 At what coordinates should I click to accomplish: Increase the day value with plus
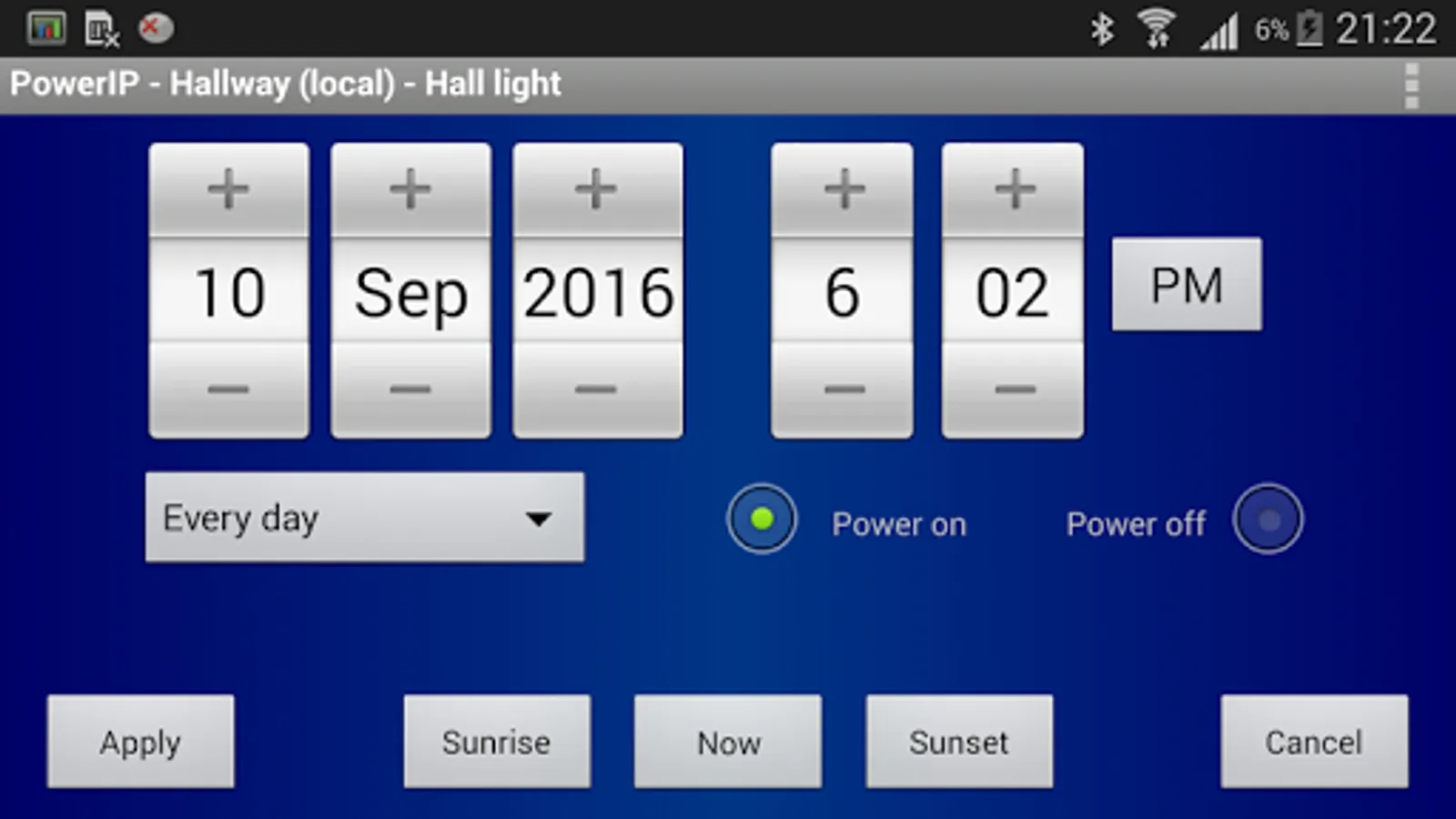(x=228, y=189)
